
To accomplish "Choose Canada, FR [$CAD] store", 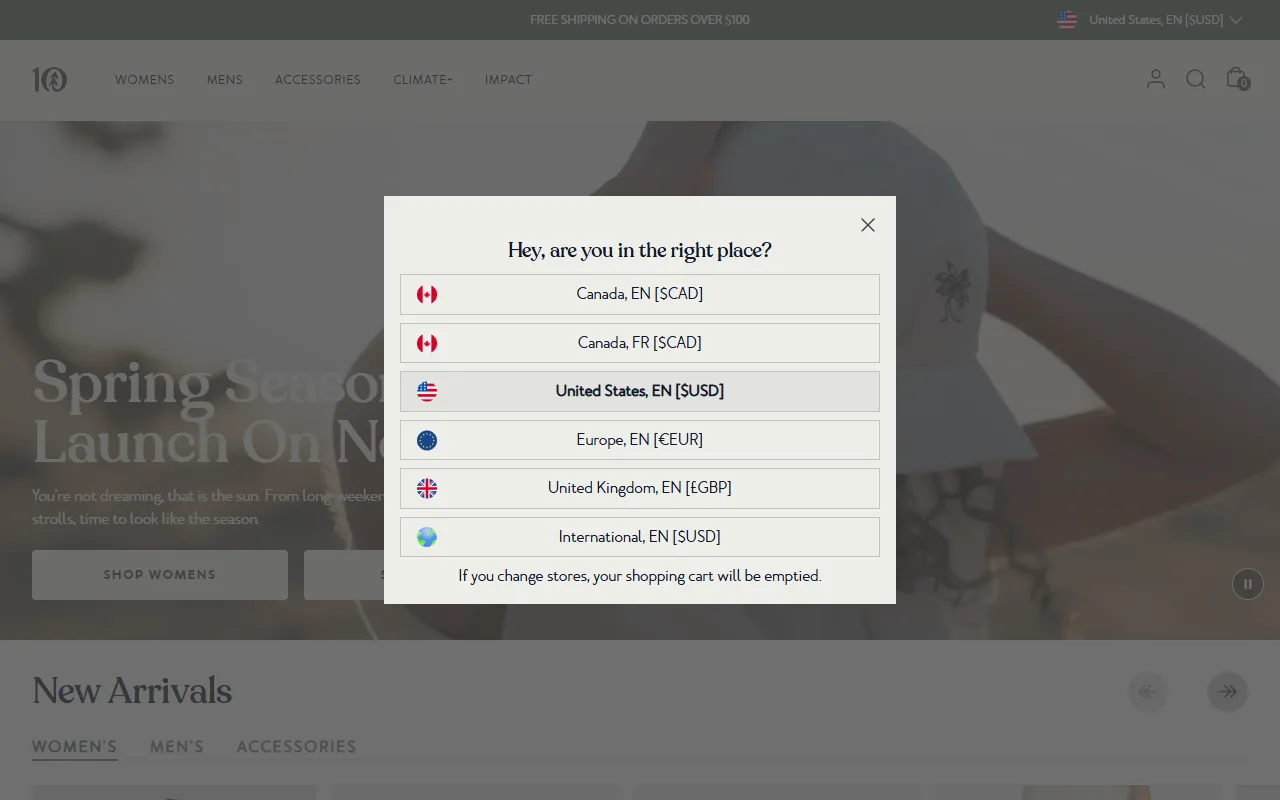I will [640, 343].
